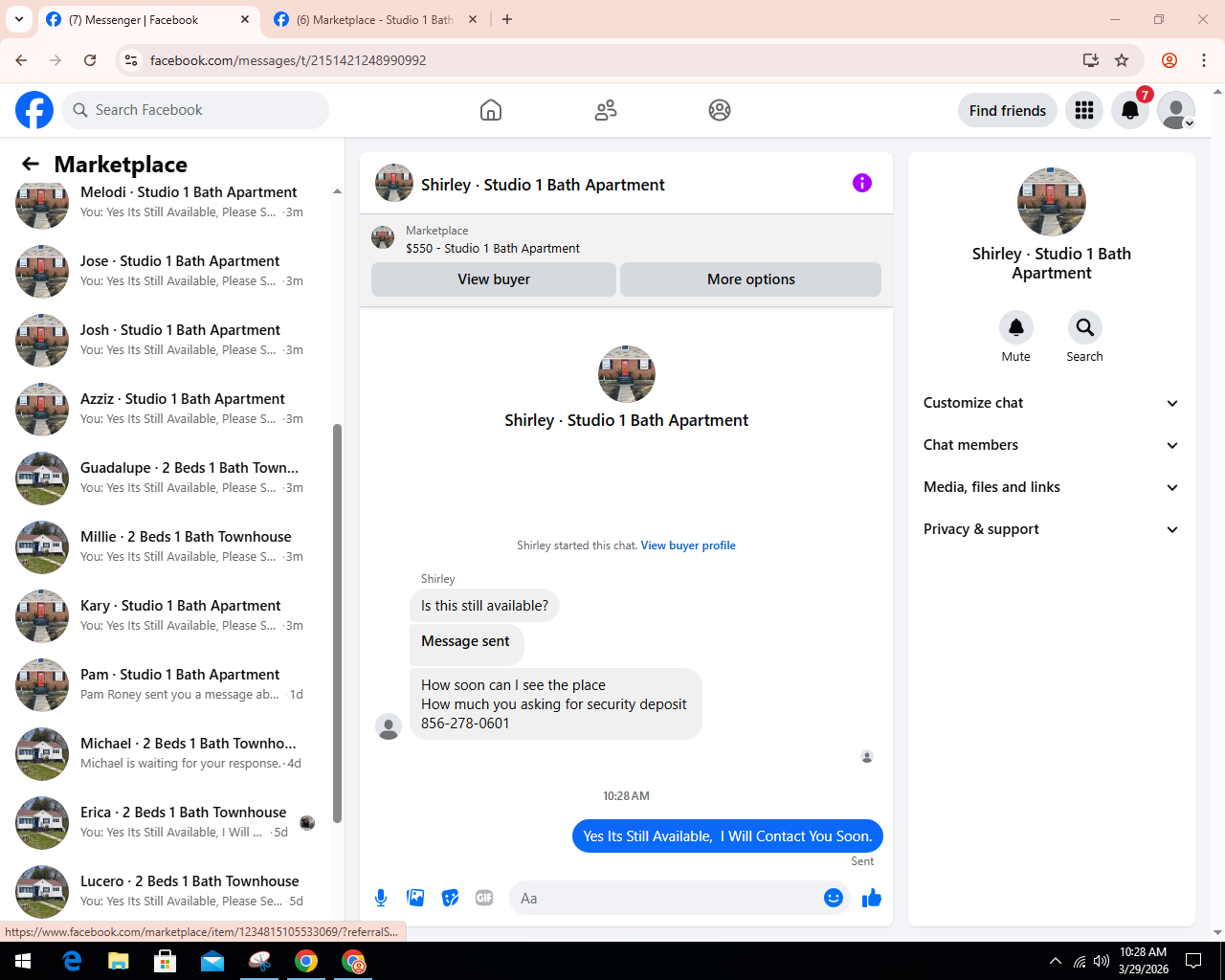Close the Messenger browser tab

[x=245, y=19]
